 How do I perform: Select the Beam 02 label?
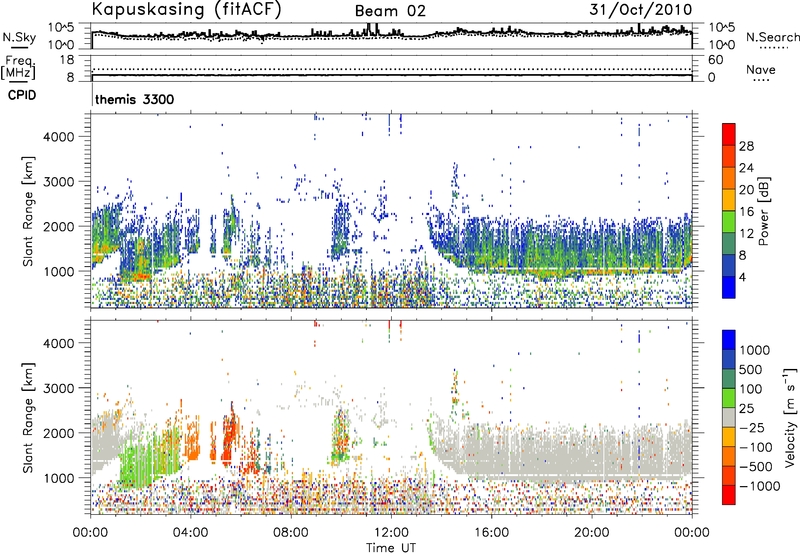[x=390, y=11]
